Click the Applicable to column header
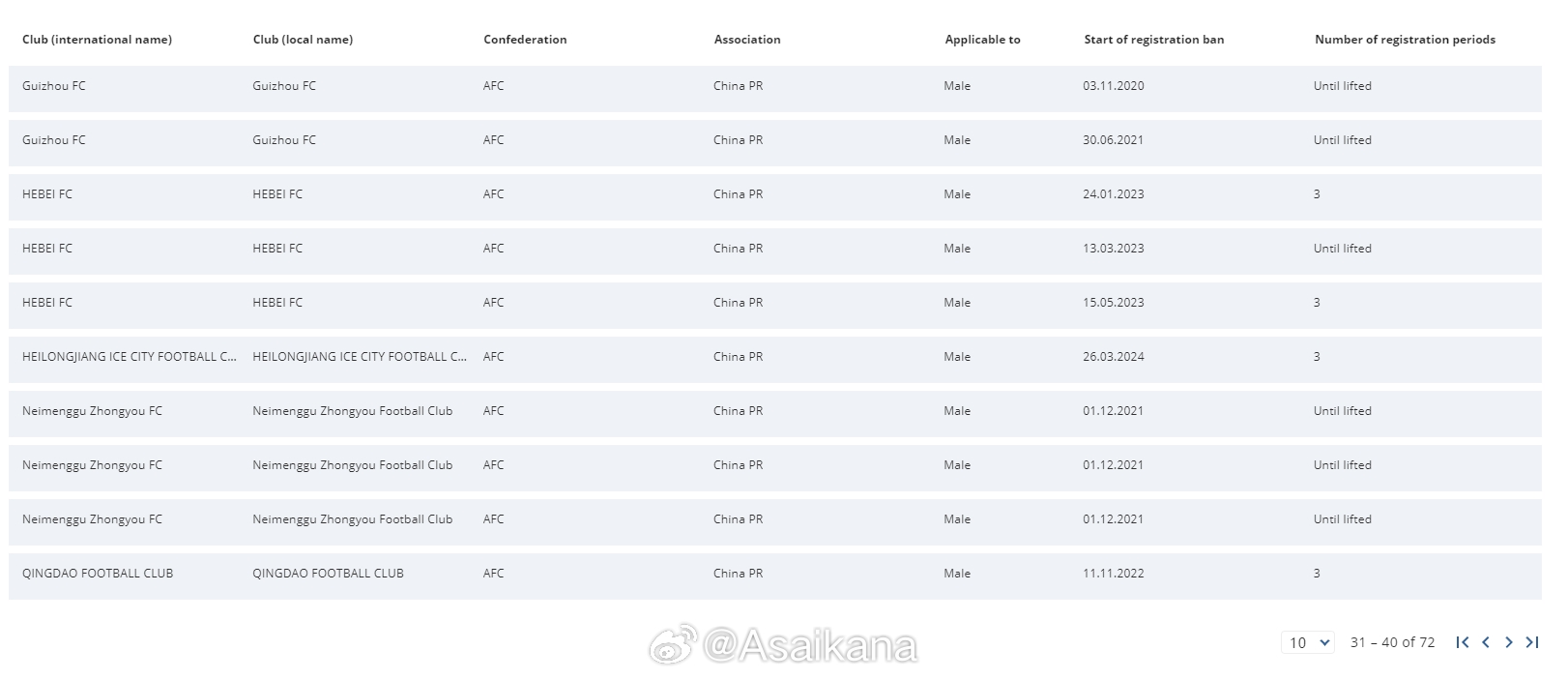 point(982,40)
